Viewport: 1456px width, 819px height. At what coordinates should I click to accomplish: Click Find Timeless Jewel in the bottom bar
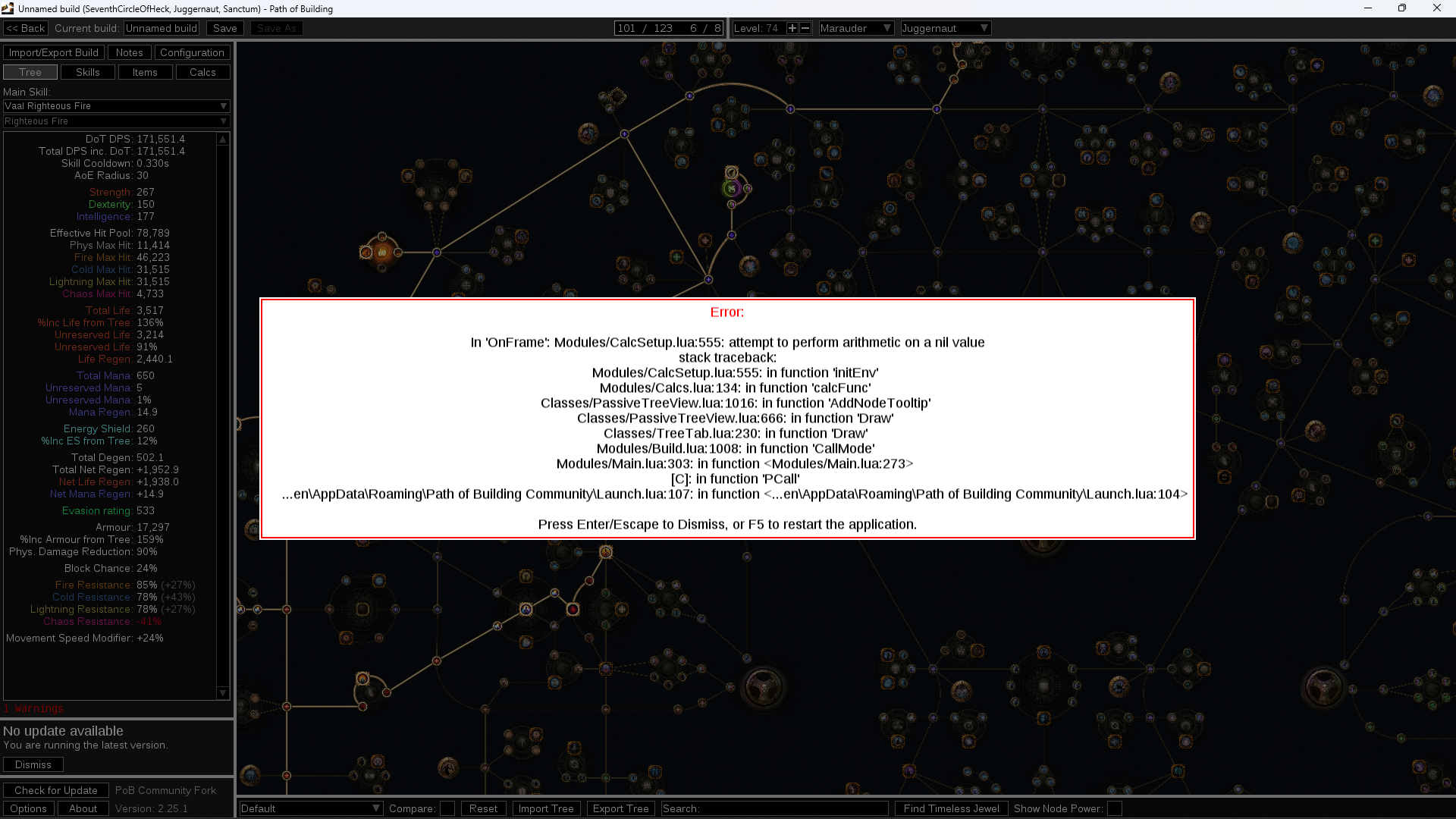click(x=950, y=808)
